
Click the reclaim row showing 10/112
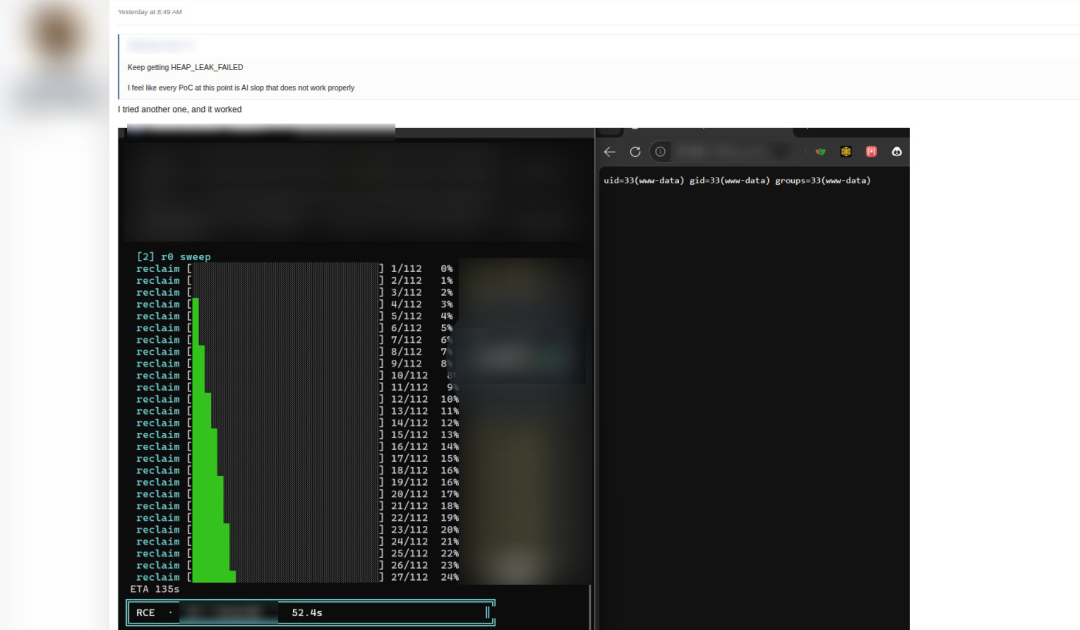(x=297, y=375)
